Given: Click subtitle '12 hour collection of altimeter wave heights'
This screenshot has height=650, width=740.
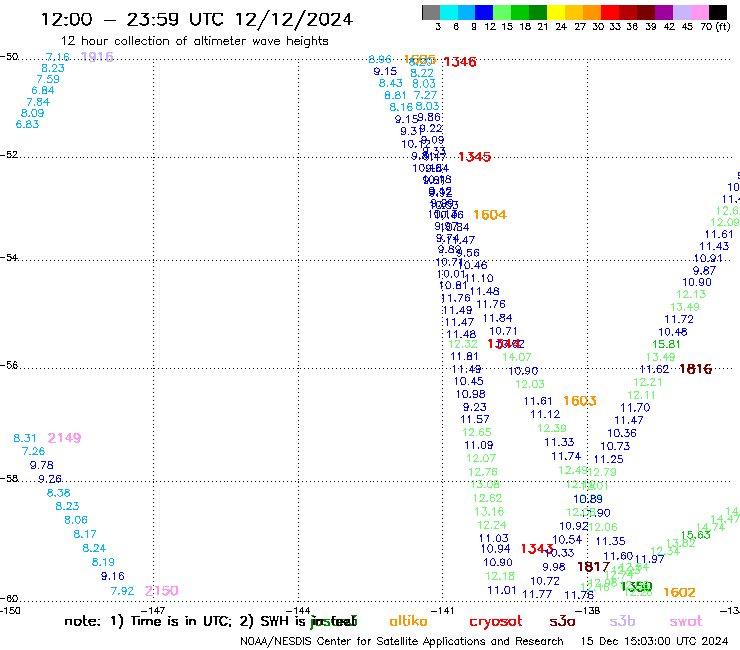Looking at the screenshot, I should (x=194, y=41).
